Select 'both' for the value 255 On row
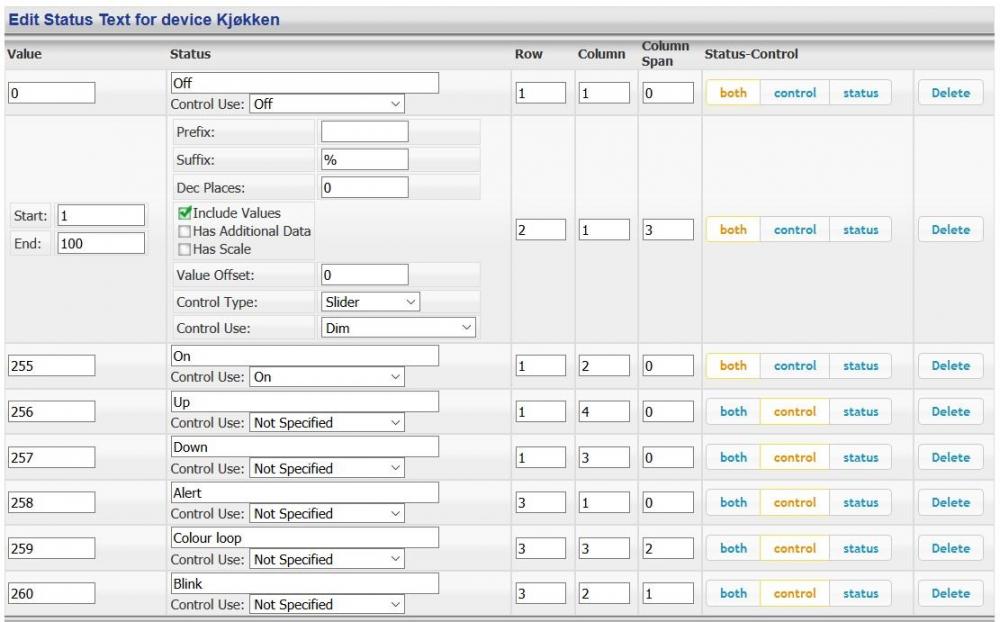 tap(733, 366)
